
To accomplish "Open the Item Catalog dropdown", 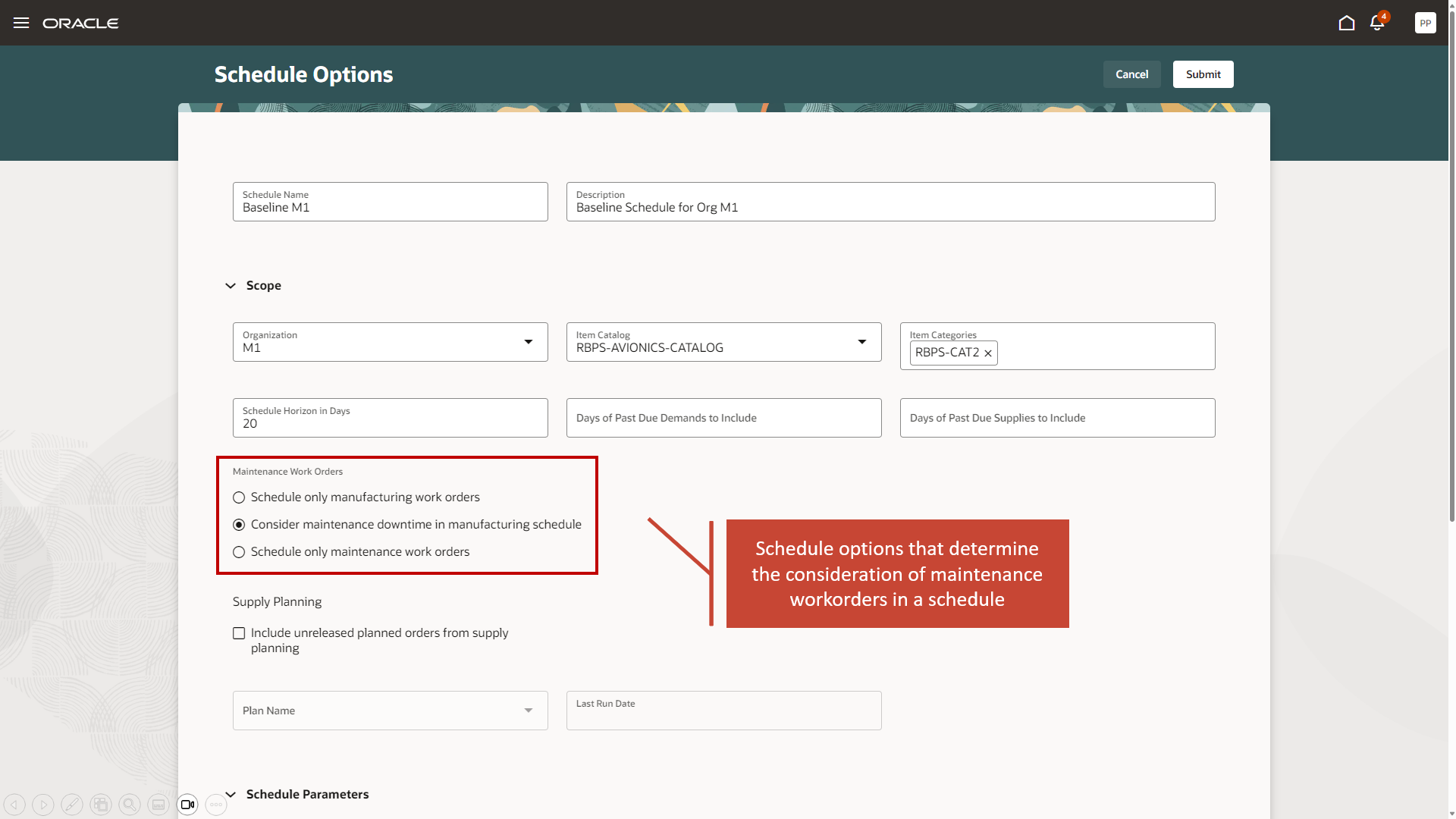I will tap(862, 342).
